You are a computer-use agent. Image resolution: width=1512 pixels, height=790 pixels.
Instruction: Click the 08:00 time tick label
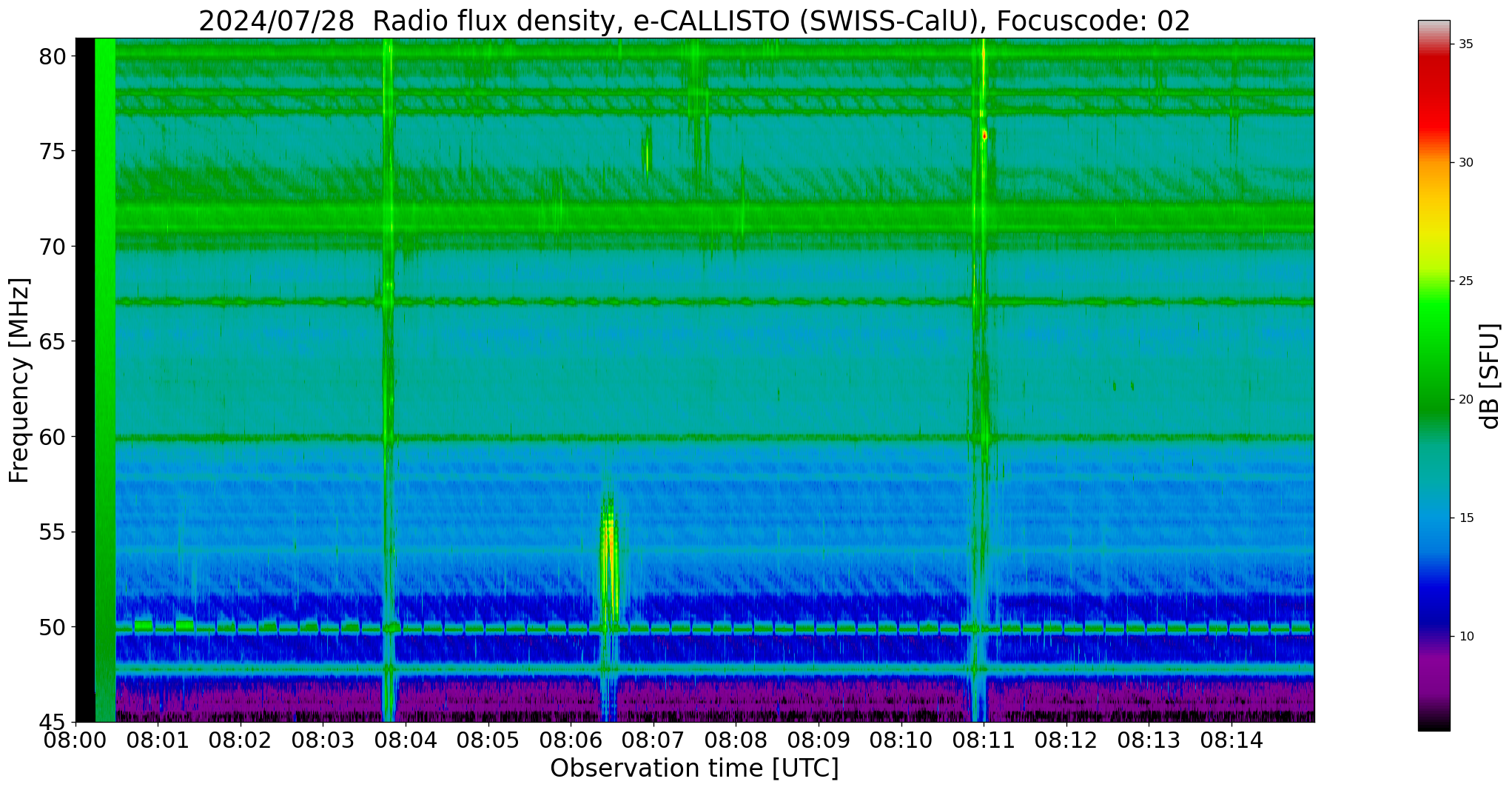coord(75,740)
